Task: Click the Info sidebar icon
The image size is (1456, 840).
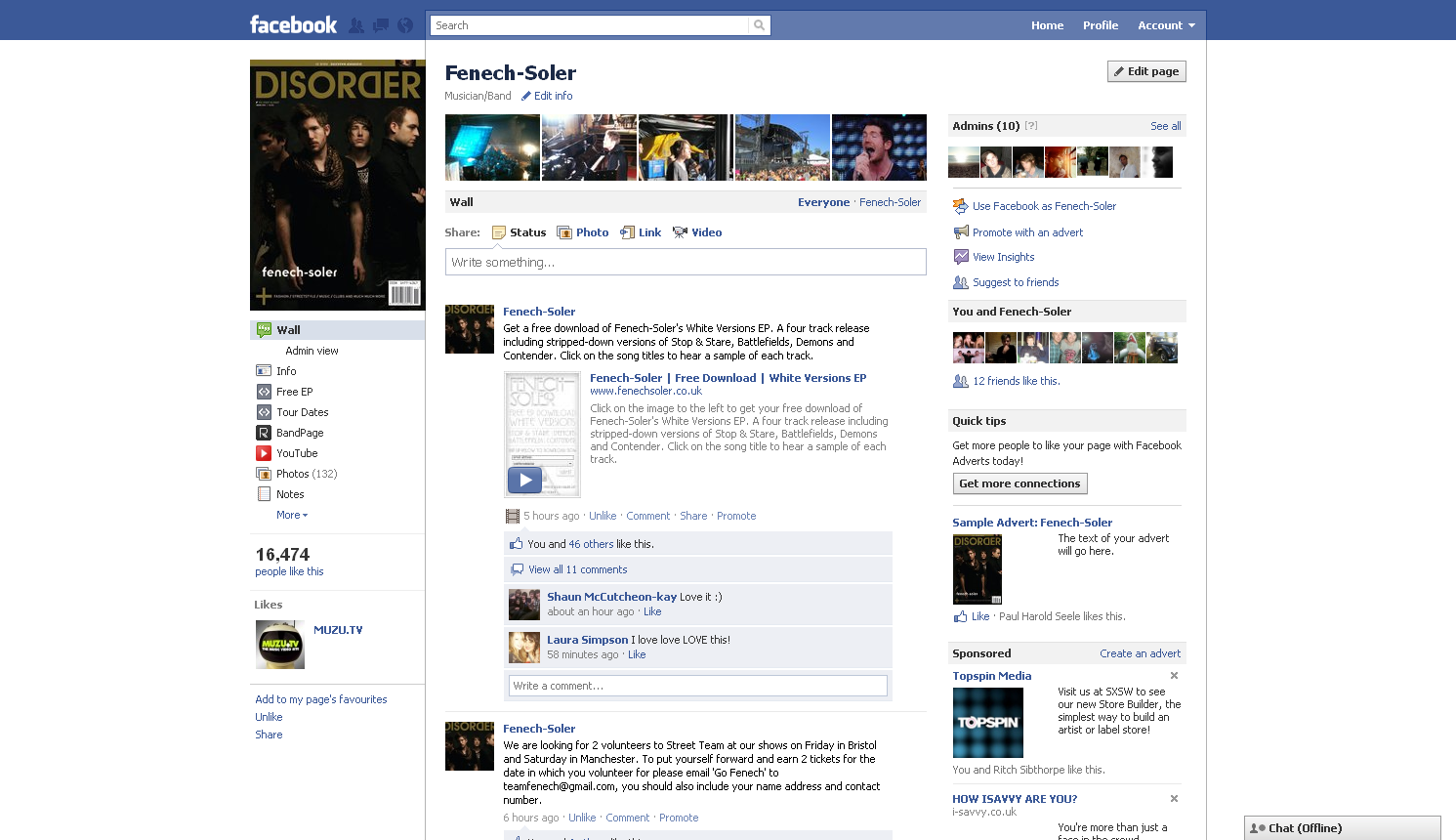Action: (264, 371)
